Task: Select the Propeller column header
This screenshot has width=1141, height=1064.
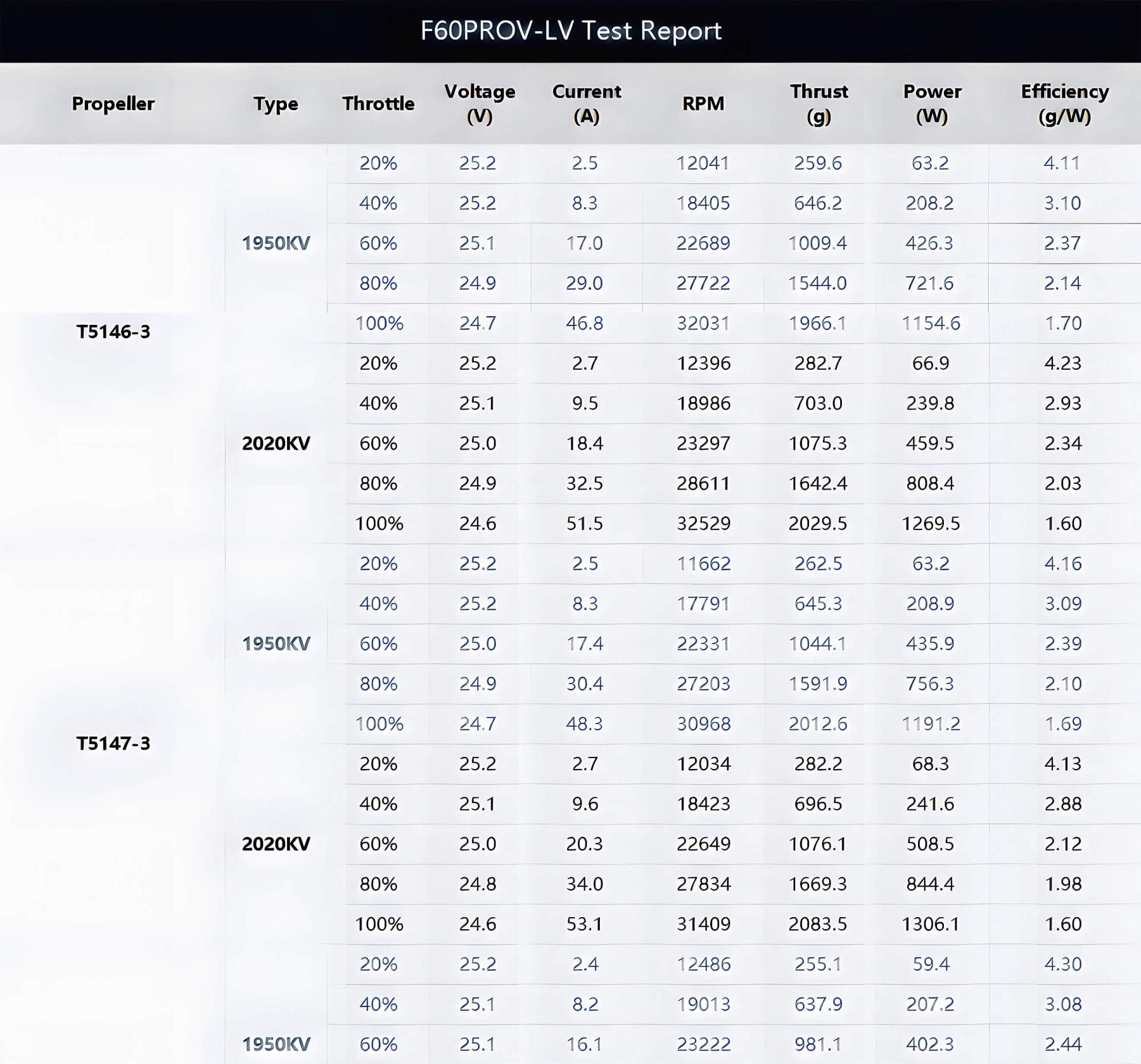Action: (113, 104)
